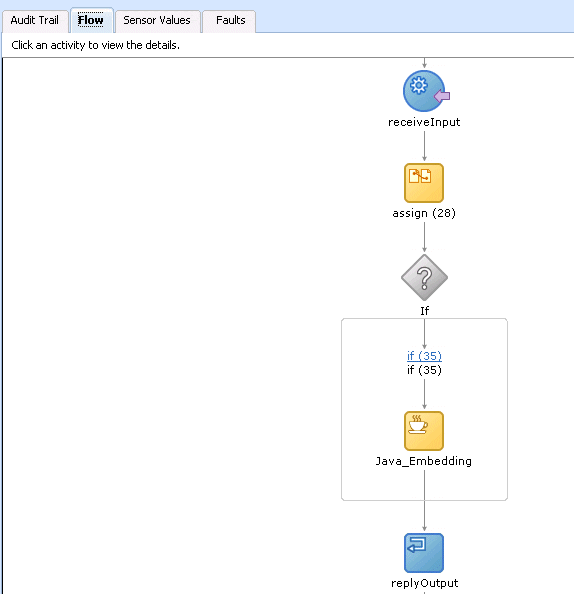Screen dimensions: 574x594
Task: Click the black if (35) text
Action: pyautogui.click(x=424, y=370)
